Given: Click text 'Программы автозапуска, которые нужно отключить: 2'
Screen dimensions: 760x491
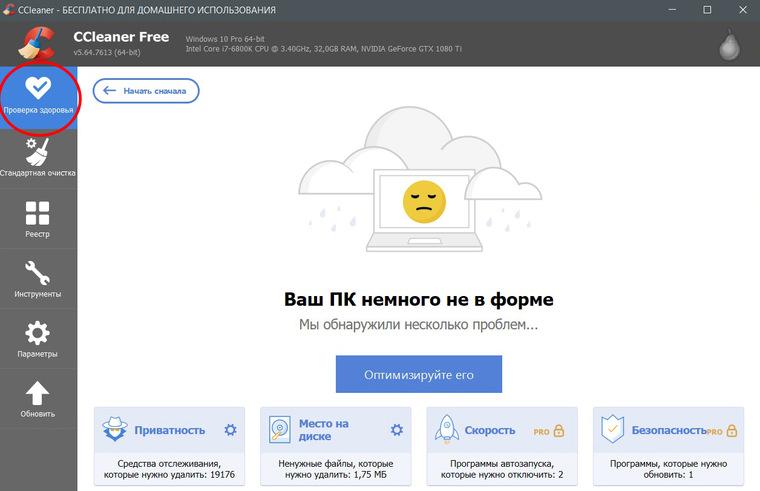Looking at the screenshot, I should pos(502,469).
